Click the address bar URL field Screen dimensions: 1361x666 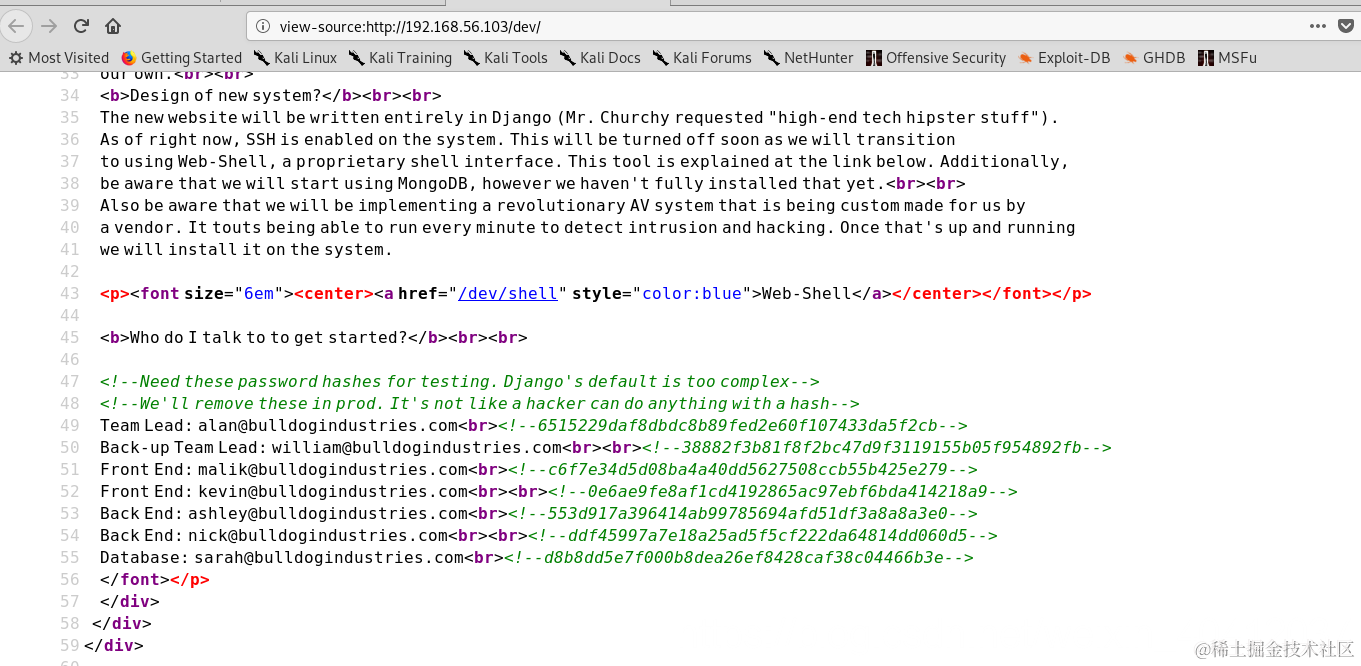[780, 26]
